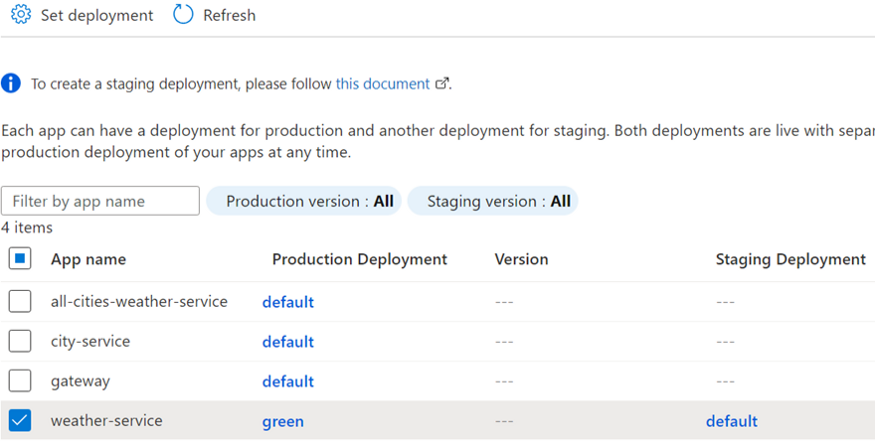Toggle the select-all checkbox in the header
This screenshot has height=441, width=875.
[20, 259]
